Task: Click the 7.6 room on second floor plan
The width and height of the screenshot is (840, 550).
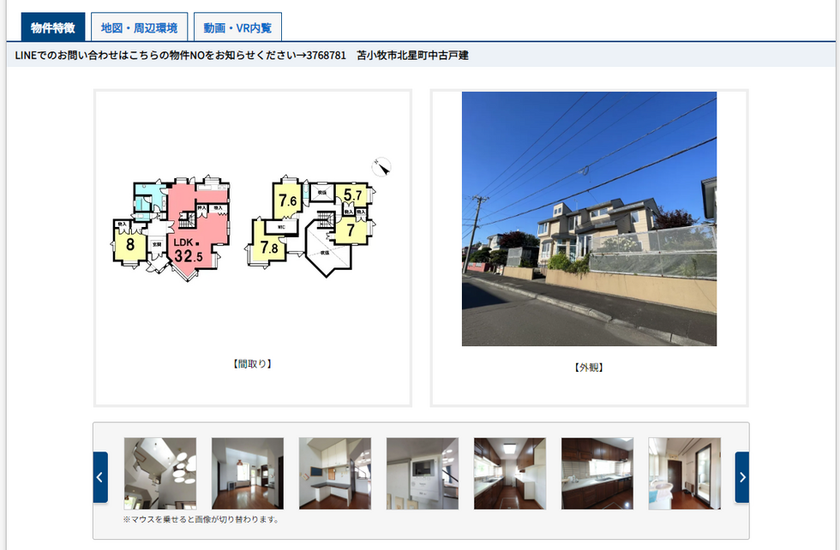Action: (288, 201)
